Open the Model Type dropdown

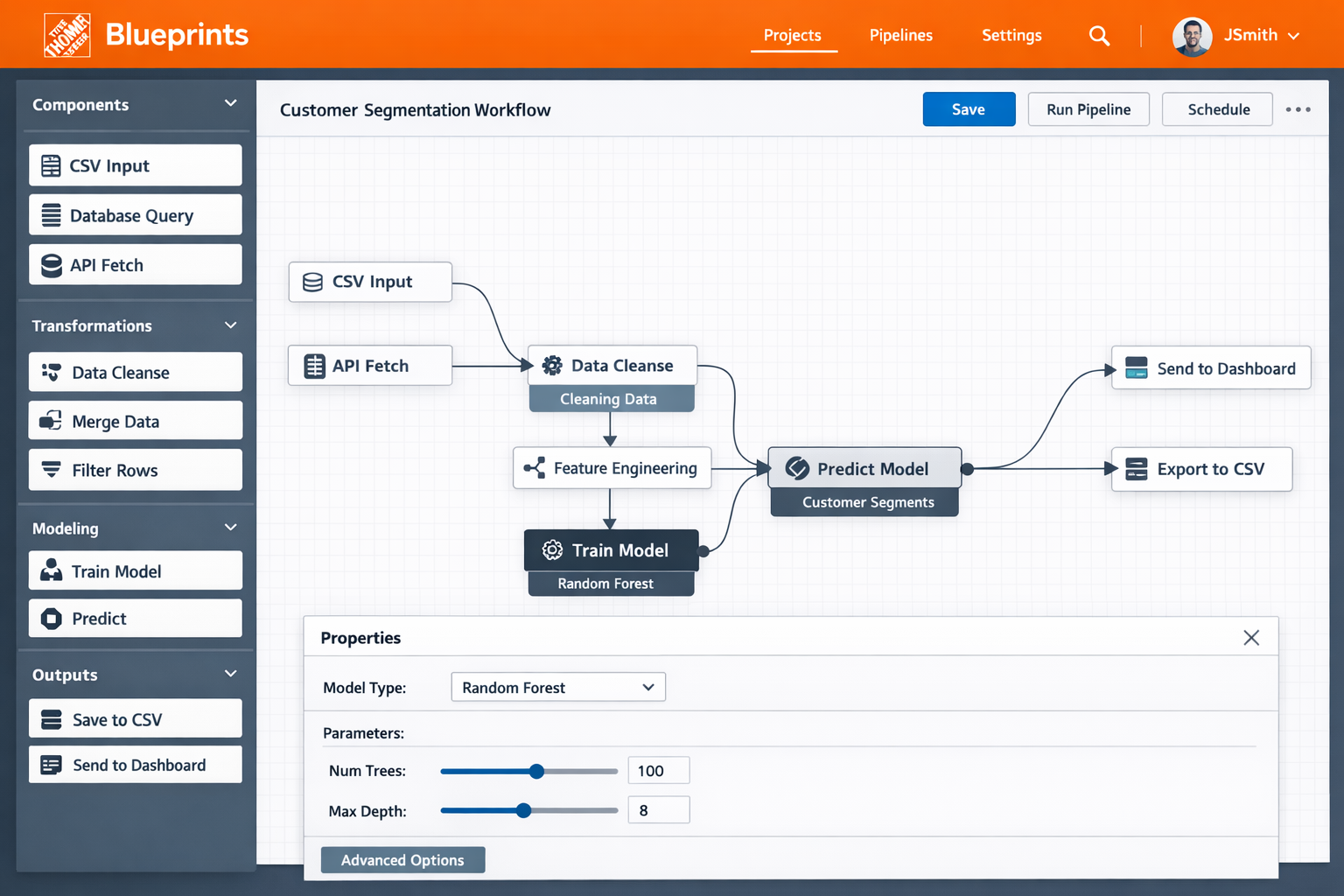pos(558,688)
